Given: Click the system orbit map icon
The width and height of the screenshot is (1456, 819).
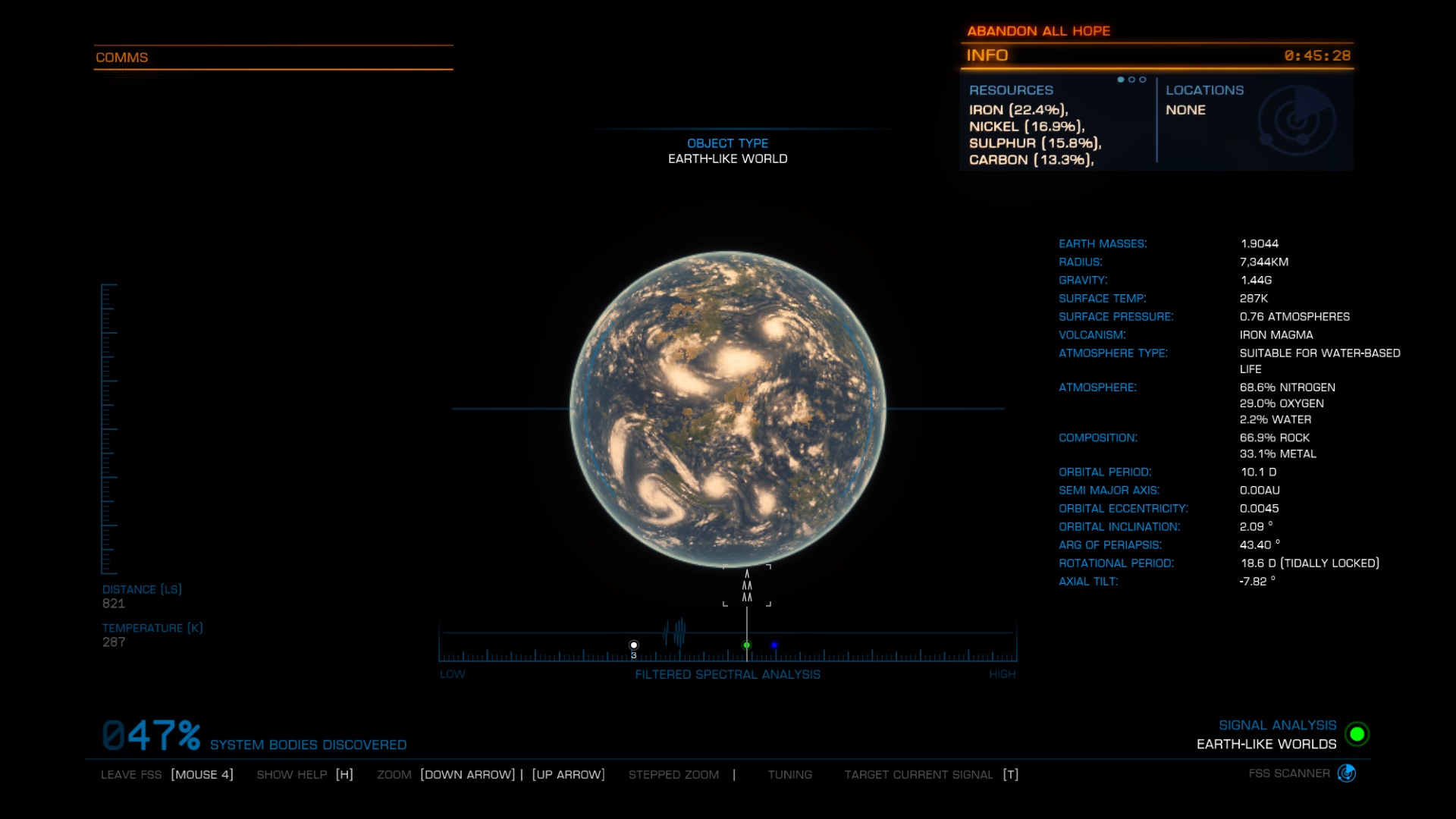Looking at the screenshot, I should (x=1297, y=121).
